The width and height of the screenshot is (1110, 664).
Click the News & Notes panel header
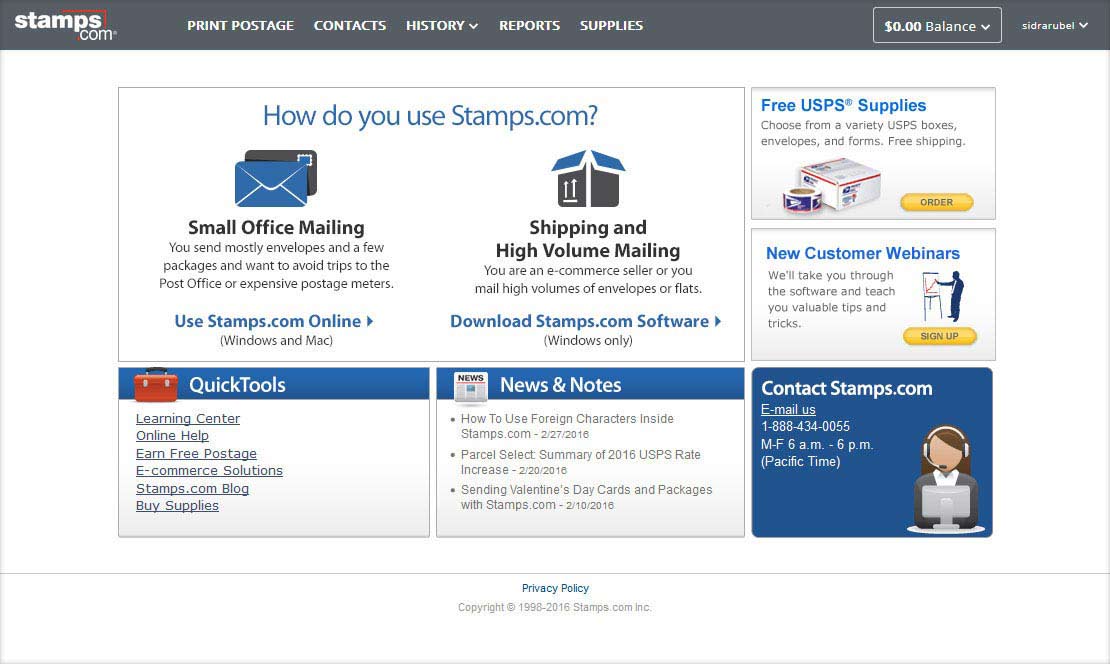click(590, 384)
